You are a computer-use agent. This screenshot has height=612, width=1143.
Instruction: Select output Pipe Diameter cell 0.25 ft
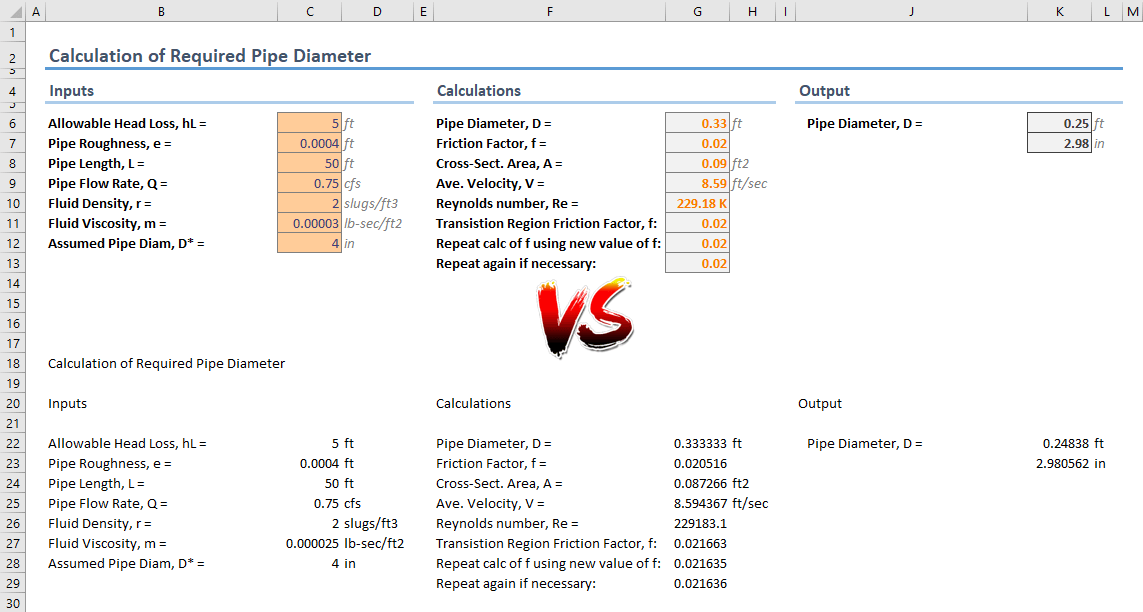(1059, 123)
